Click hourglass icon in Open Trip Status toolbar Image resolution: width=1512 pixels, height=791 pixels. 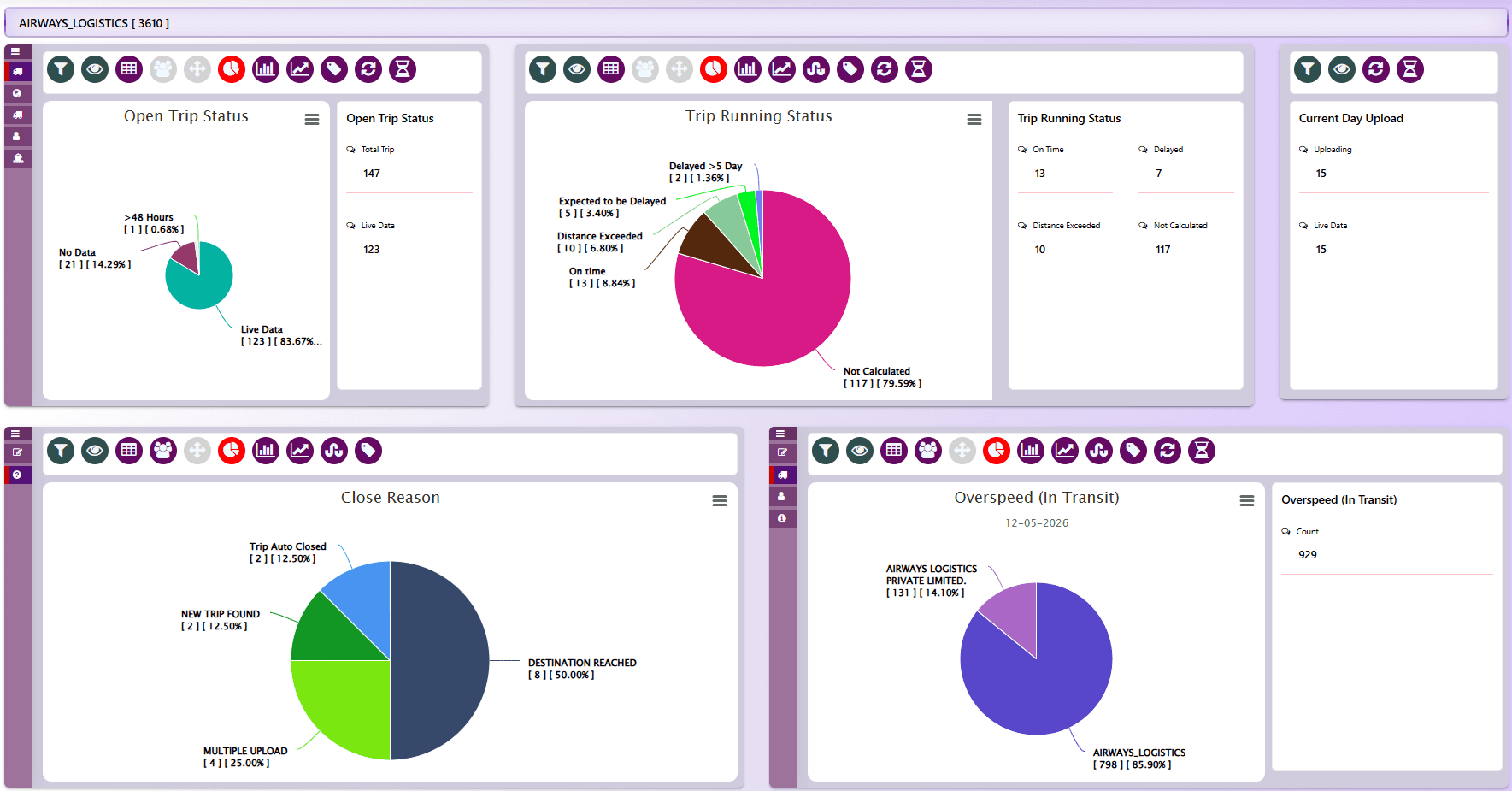click(403, 69)
